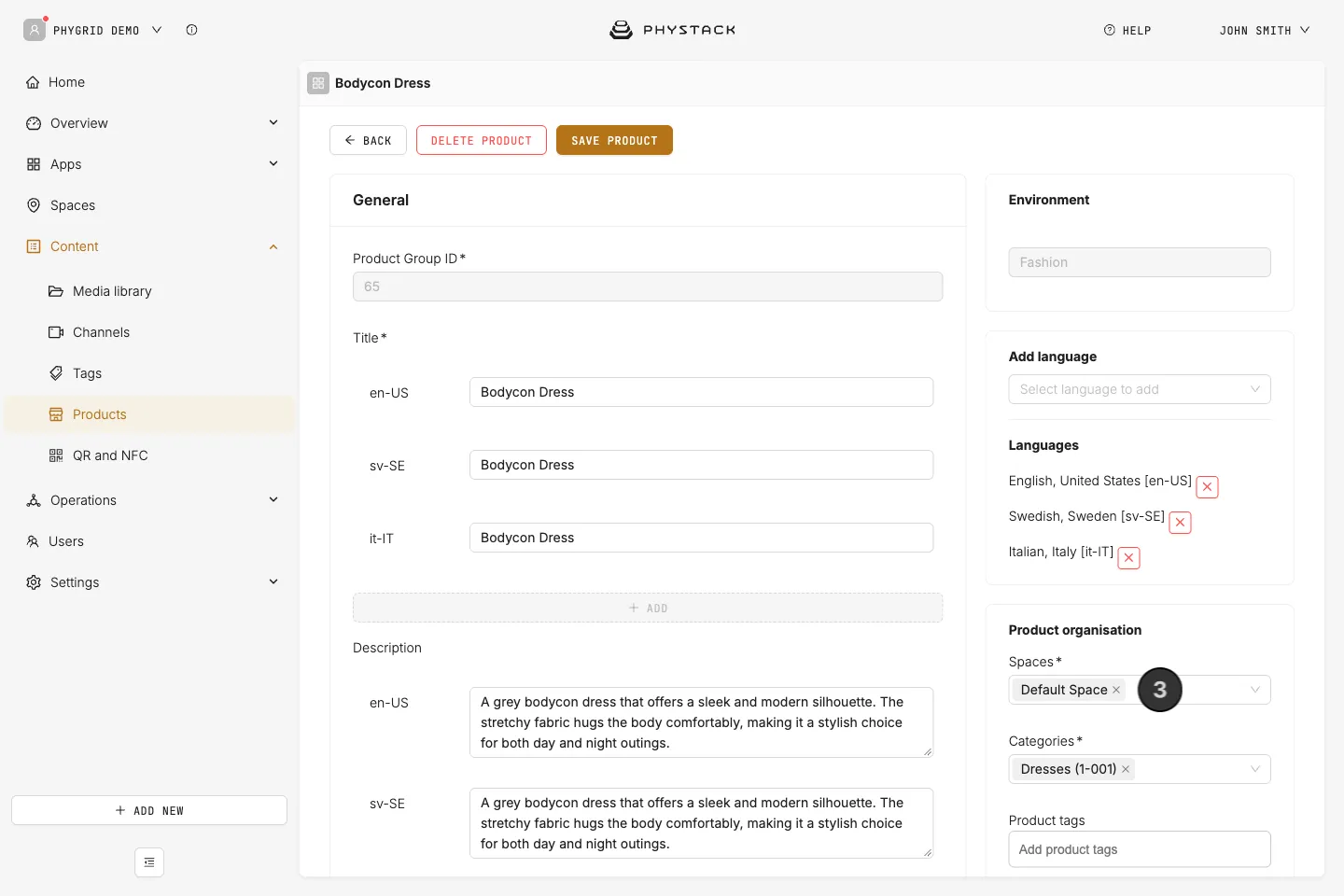
Task: Click the dashed Add button under titles
Action: point(648,608)
